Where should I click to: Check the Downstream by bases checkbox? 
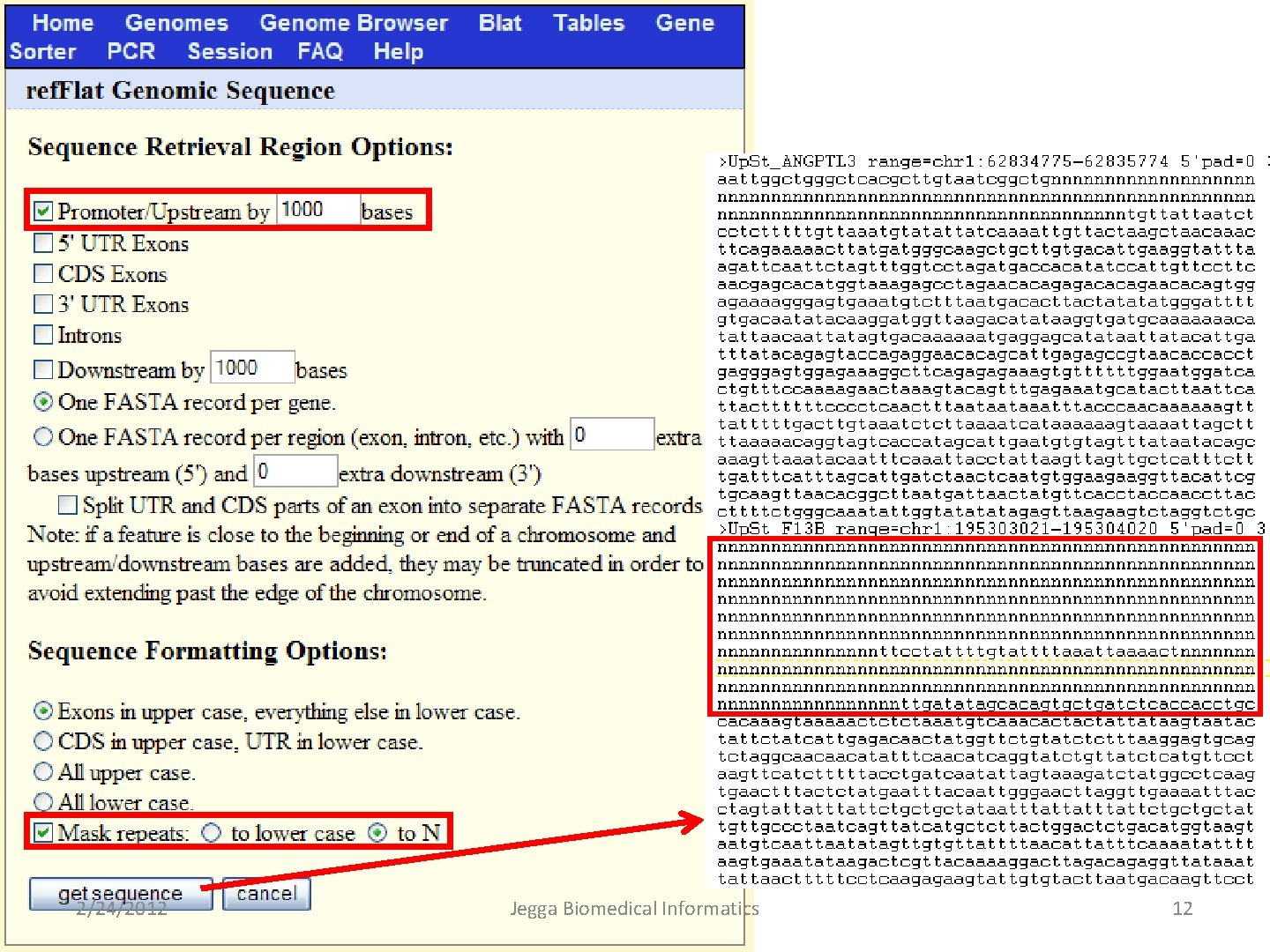43,369
